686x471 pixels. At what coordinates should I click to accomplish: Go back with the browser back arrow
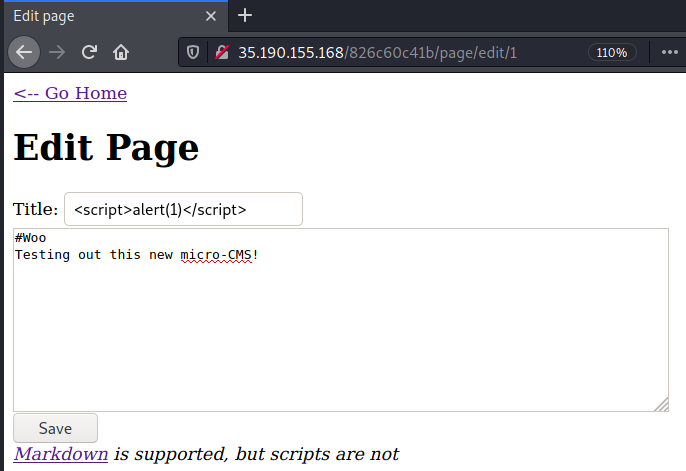pyautogui.click(x=24, y=52)
